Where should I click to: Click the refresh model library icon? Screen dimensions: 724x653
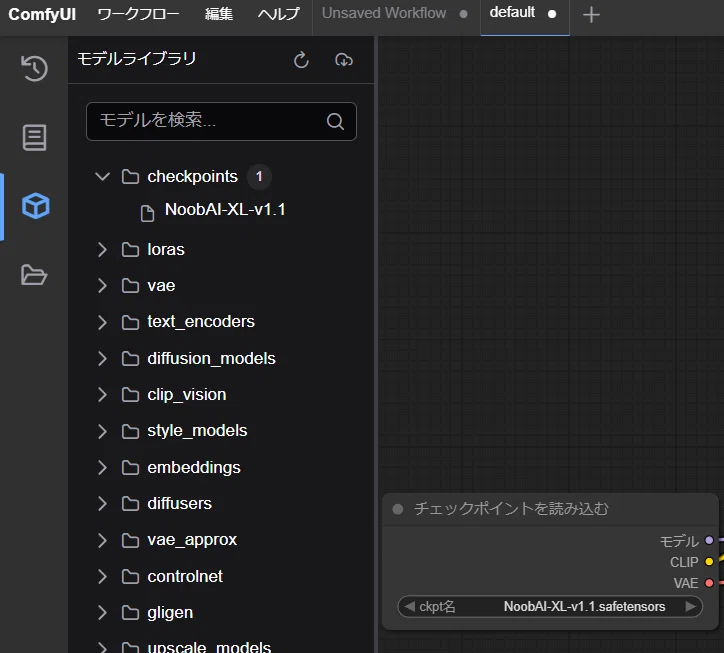(301, 60)
